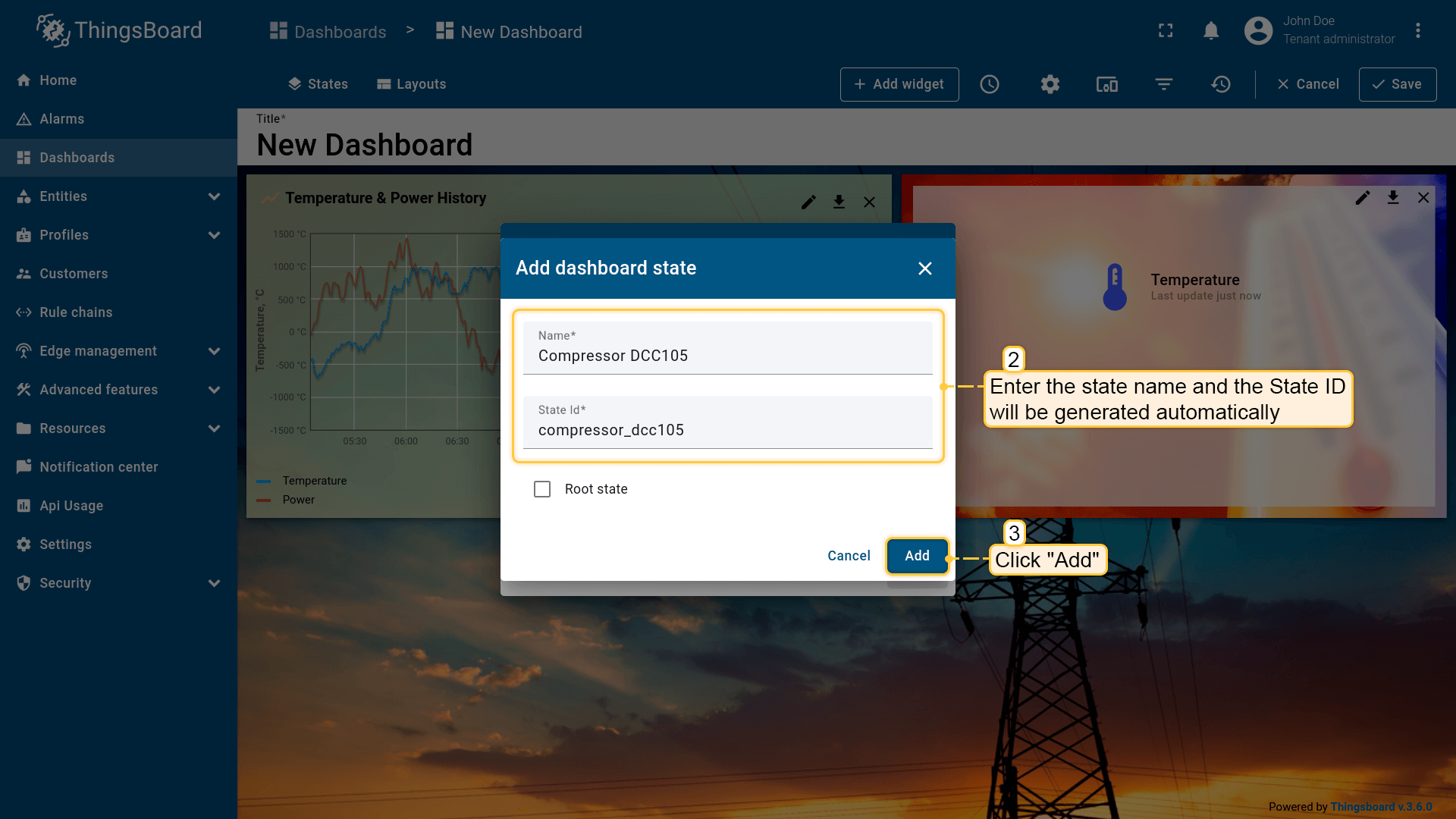1456x819 pixels.
Task: Click into the State Id field
Action: (x=726, y=430)
